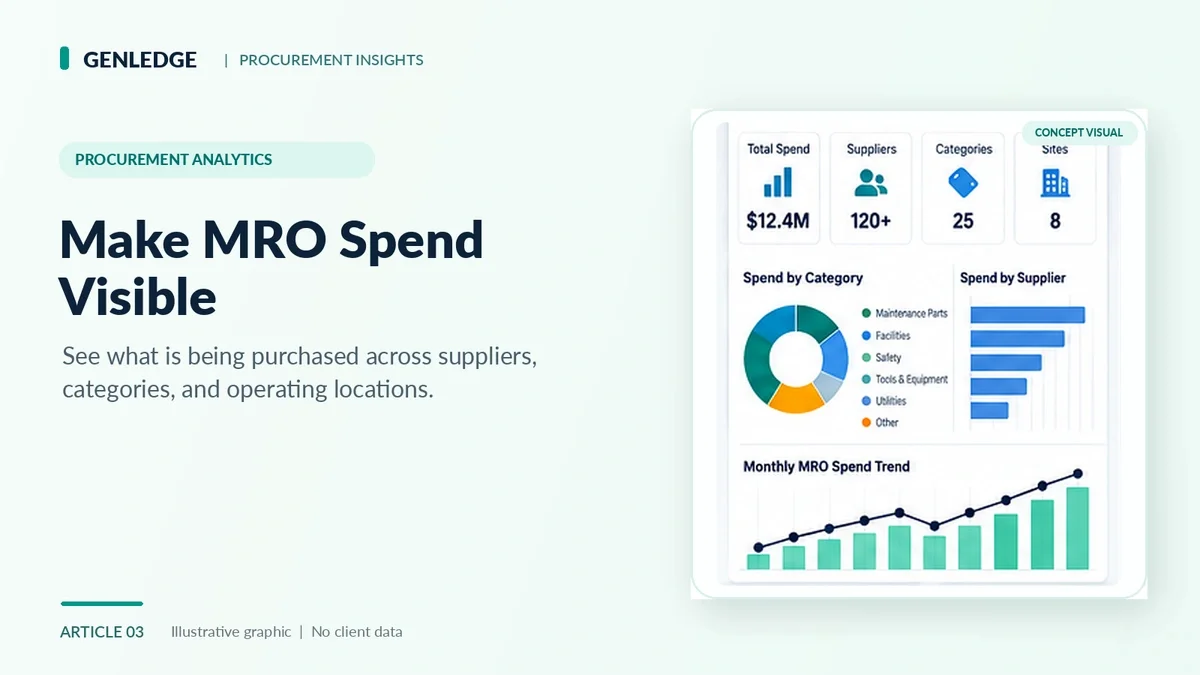Screen dimensions: 1200x675
Task: Click the PROCUREMENT INSIGHTS header text
Action: point(331,60)
